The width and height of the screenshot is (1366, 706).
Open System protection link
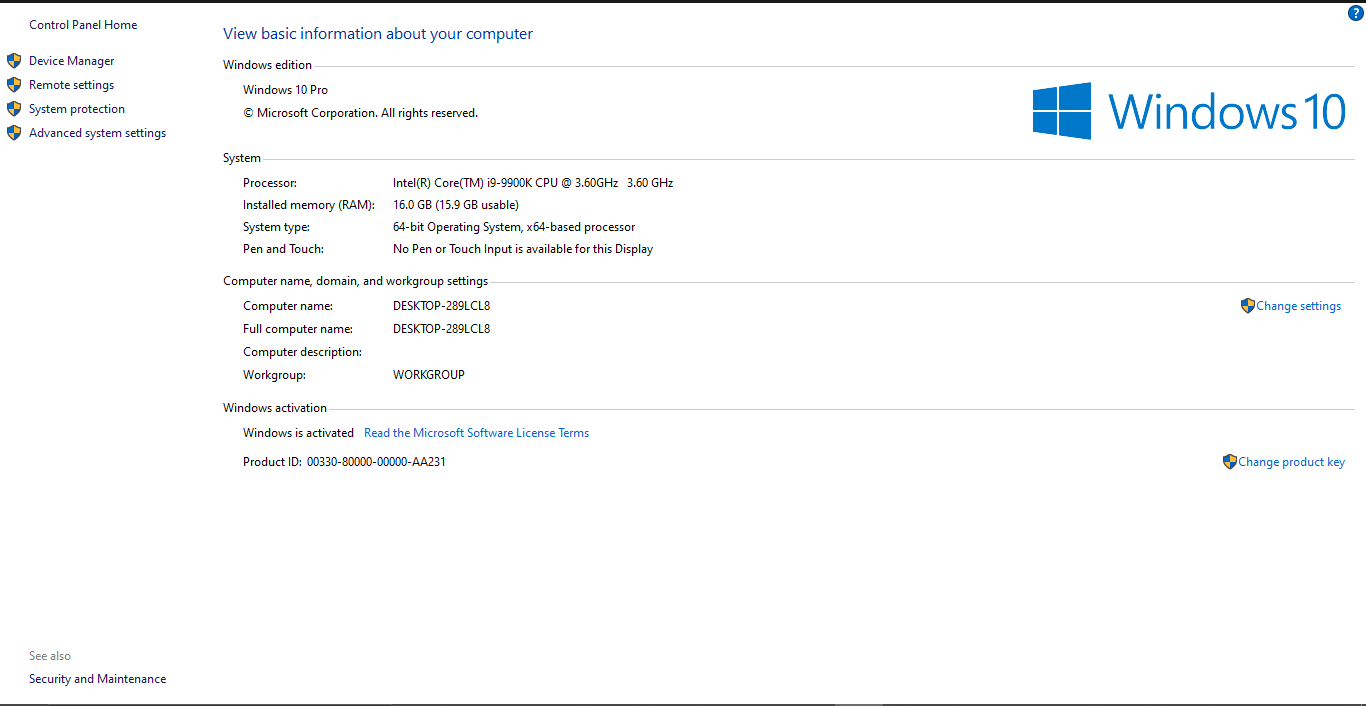click(77, 109)
